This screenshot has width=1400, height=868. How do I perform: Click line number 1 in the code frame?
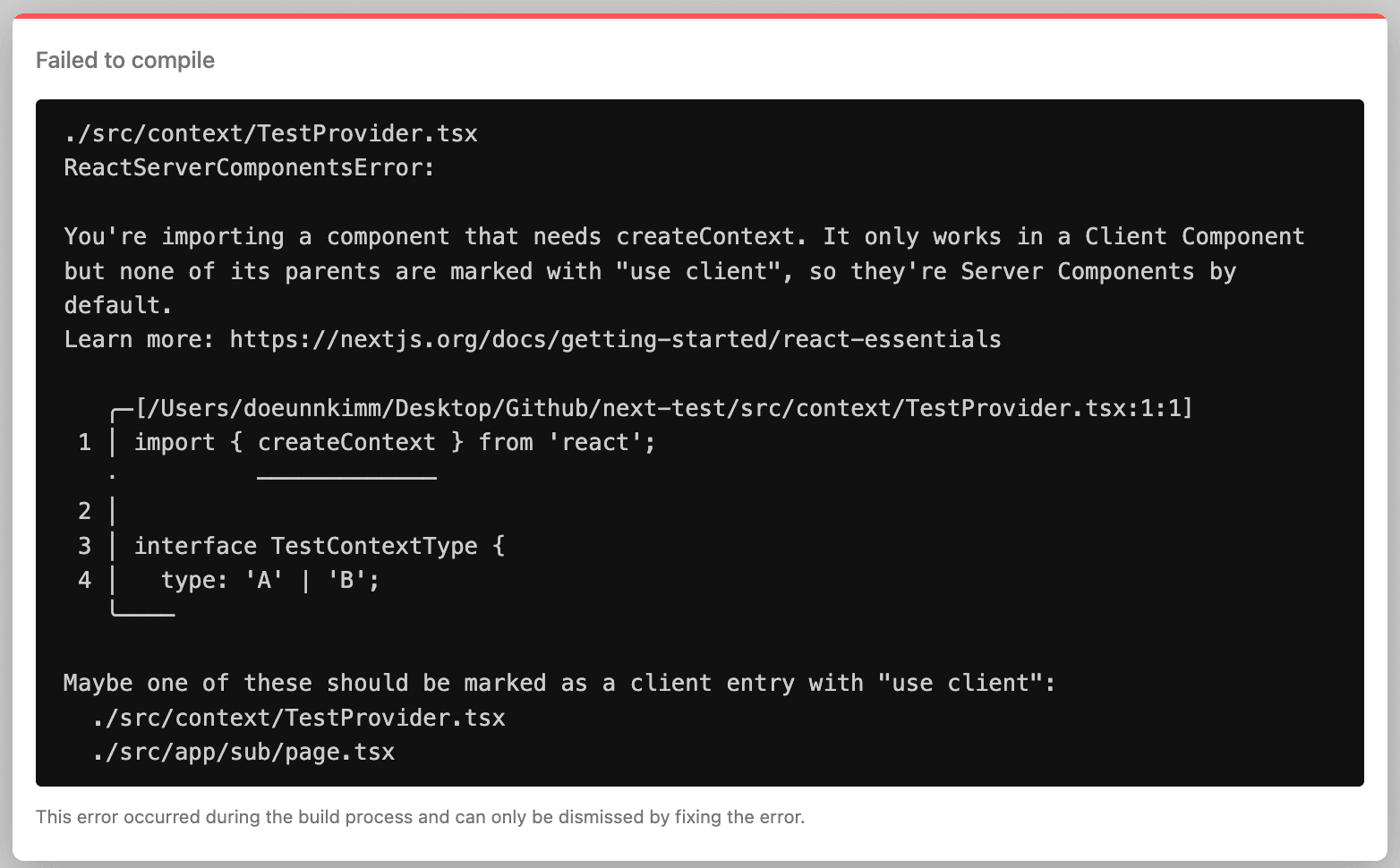[85, 442]
